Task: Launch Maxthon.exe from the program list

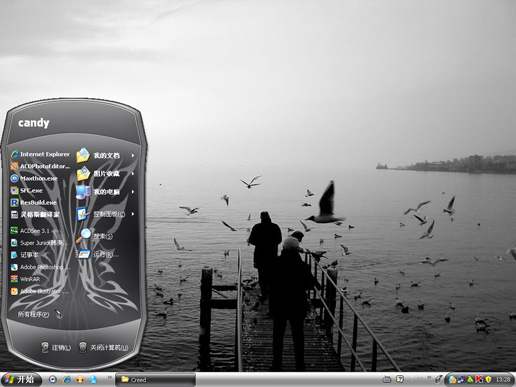Action: click(x=34, y=178)
